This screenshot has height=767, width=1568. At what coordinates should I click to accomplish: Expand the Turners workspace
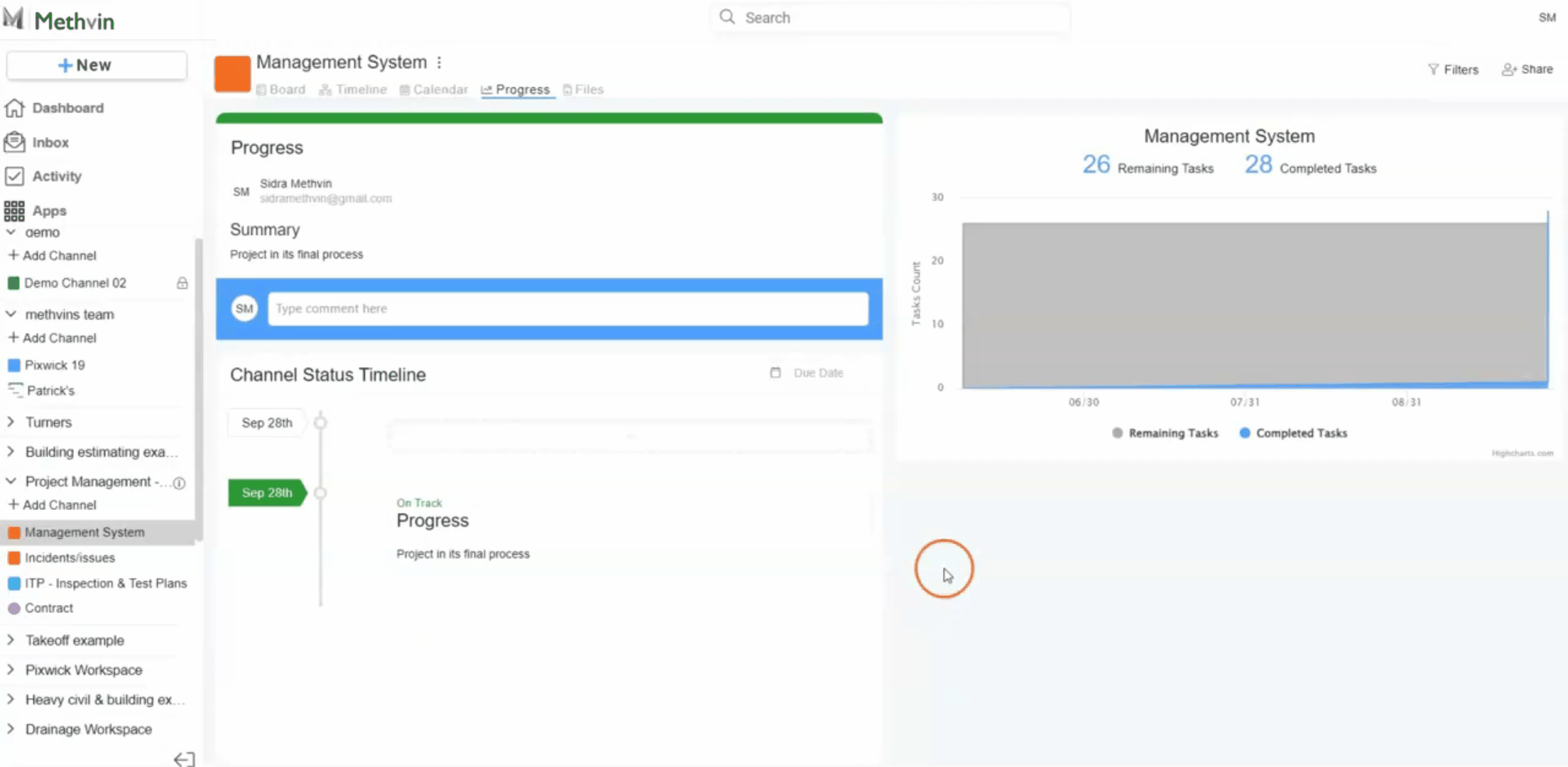[11, 422]
